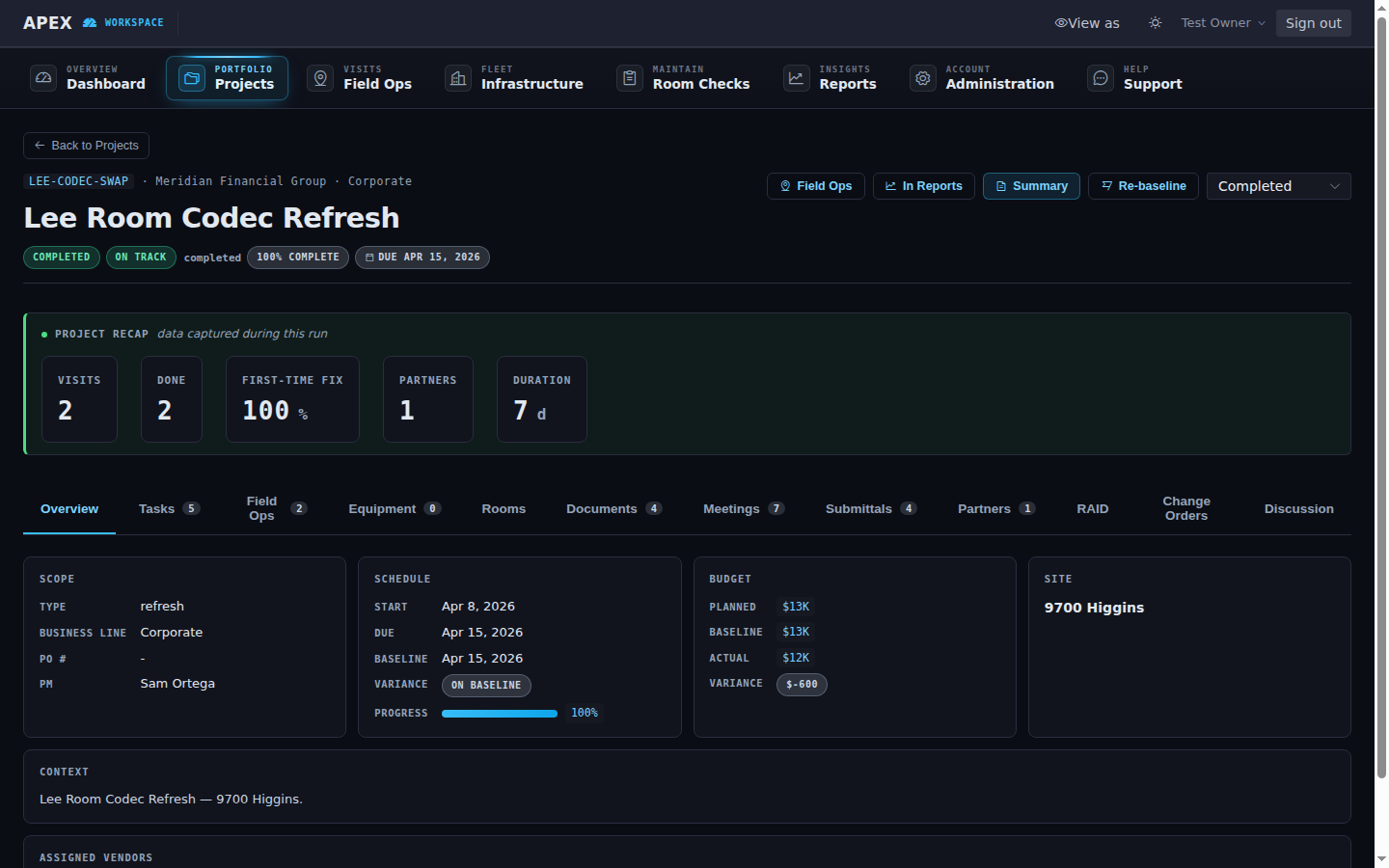Switch to the Tasks tab
This screenshot has width=1389, height=868.
[x=169, y=509]
